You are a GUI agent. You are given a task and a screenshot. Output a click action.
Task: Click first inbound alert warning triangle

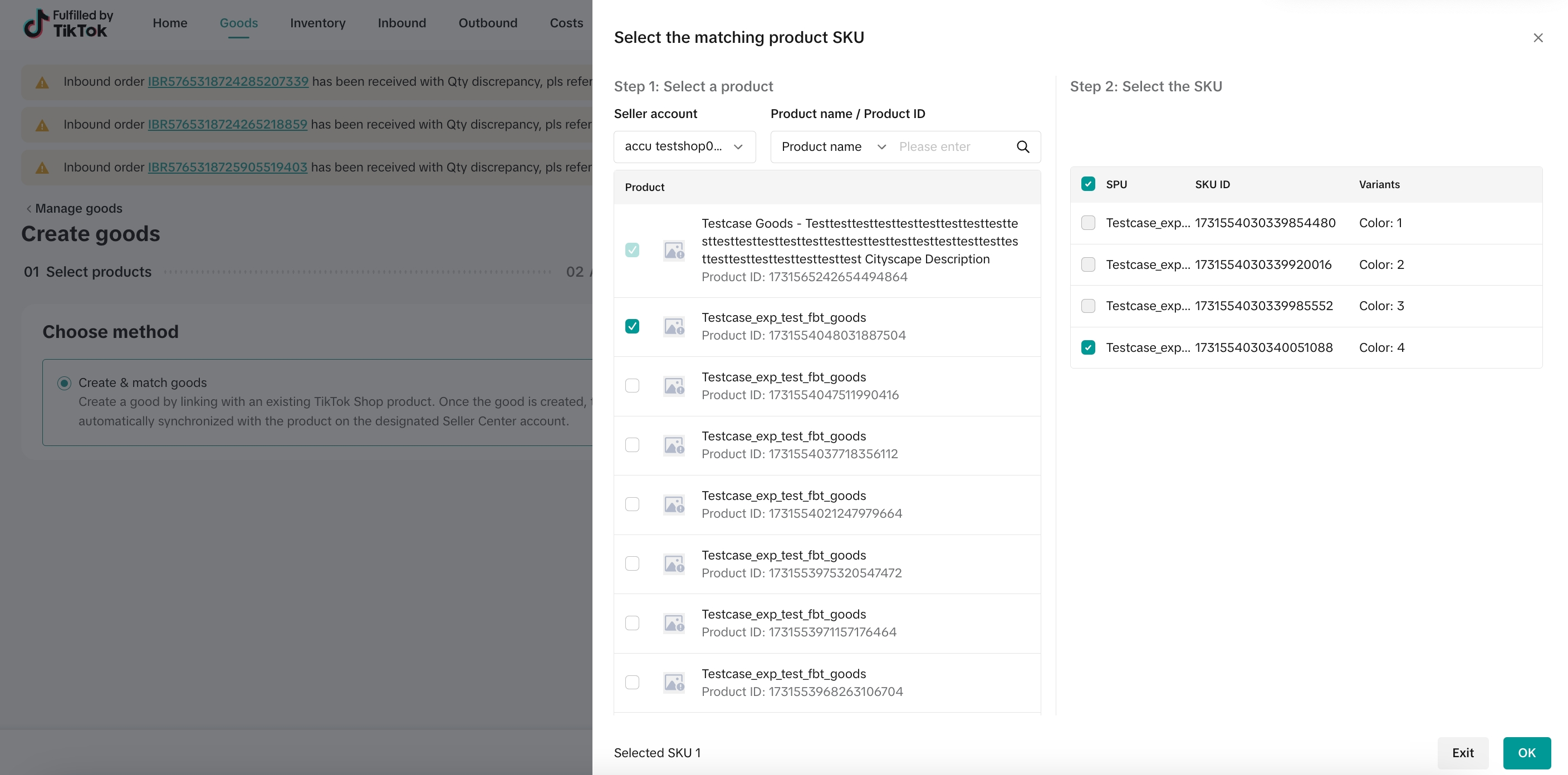[42, 82]
